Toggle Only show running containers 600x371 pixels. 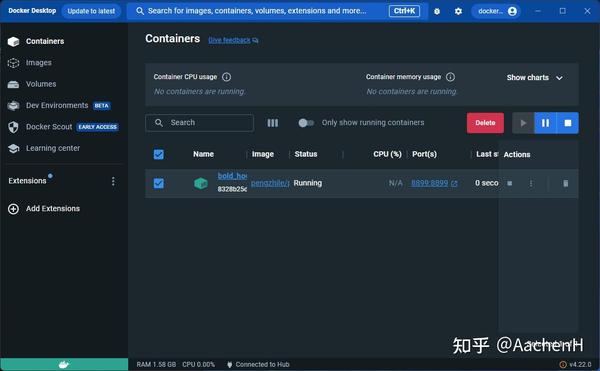point(306,123)
